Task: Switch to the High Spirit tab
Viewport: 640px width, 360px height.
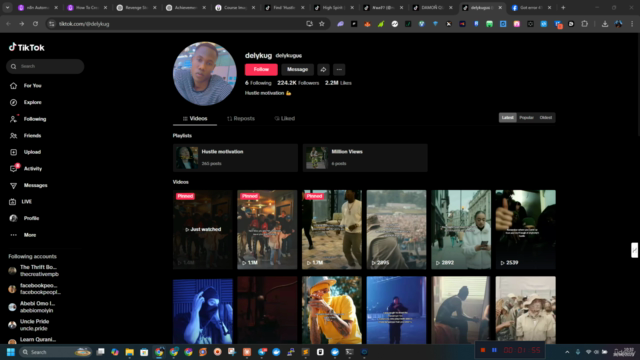Action: click(x=334, y=7)
